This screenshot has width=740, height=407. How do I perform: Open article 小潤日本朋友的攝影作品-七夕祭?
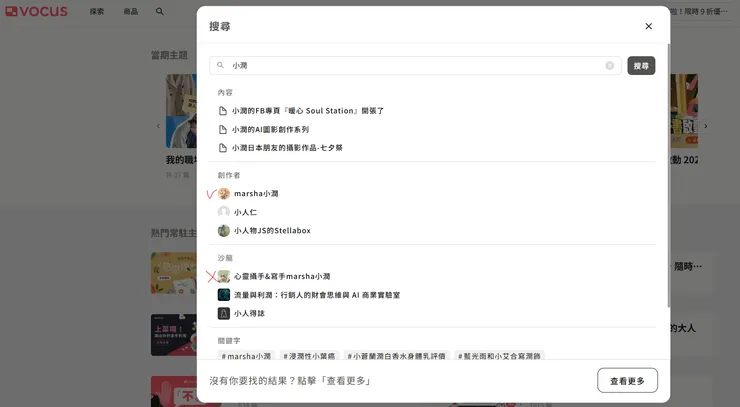click(x=287, y=148)
